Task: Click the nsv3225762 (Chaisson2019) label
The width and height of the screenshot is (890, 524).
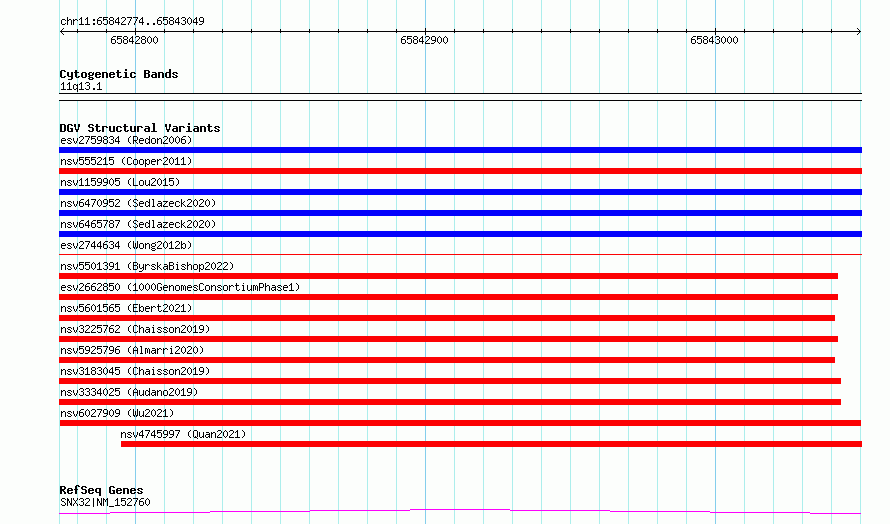Action: point(135,329)
